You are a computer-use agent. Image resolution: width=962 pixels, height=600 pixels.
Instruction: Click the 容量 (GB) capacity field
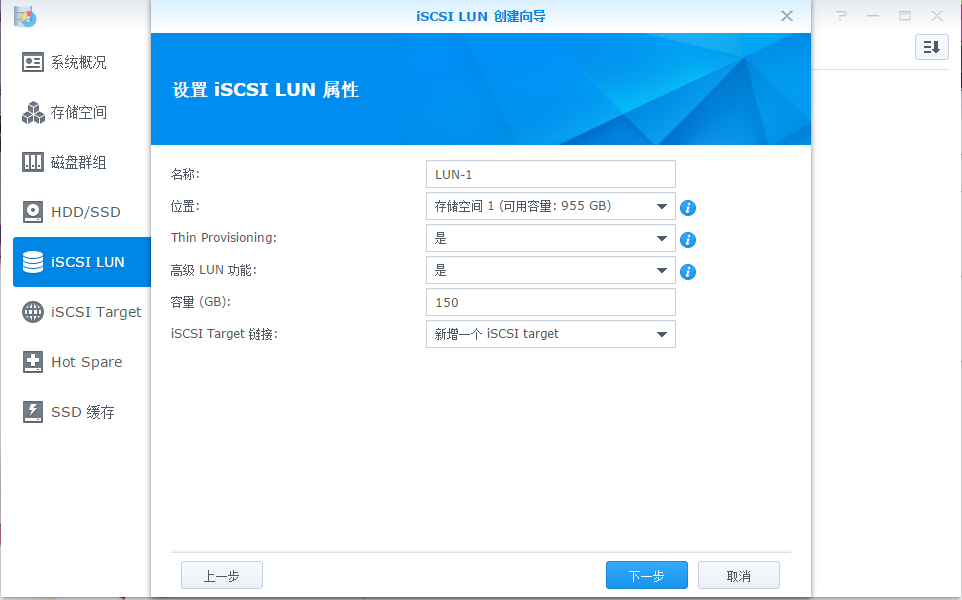coord(550,303)
